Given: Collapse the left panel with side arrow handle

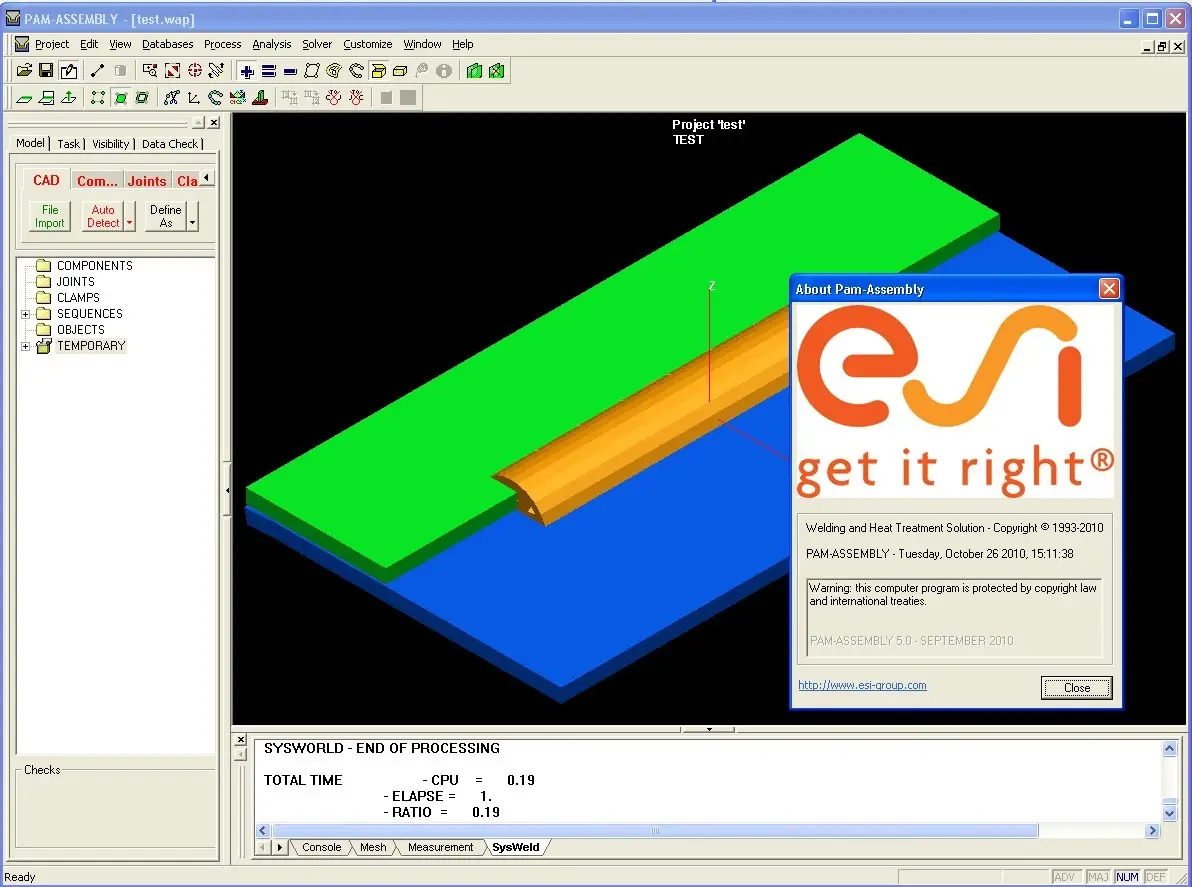Looking at the screenshot, I should point(227,490).
